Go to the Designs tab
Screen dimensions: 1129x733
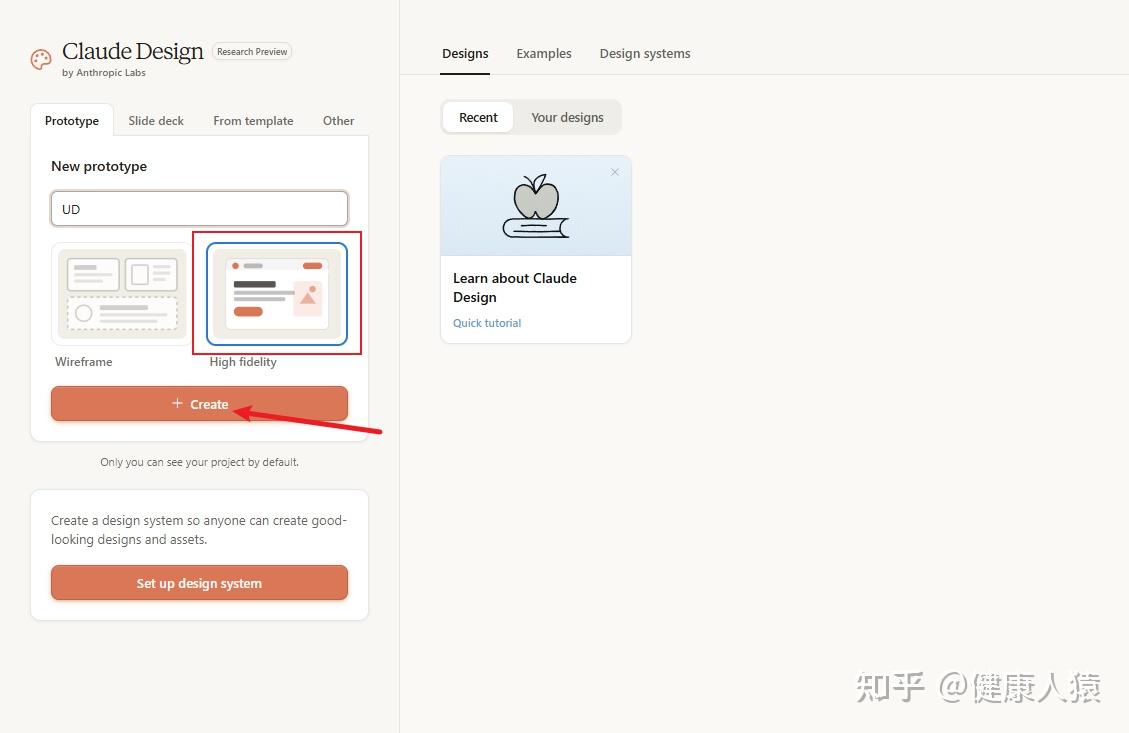tap(465, 54)
